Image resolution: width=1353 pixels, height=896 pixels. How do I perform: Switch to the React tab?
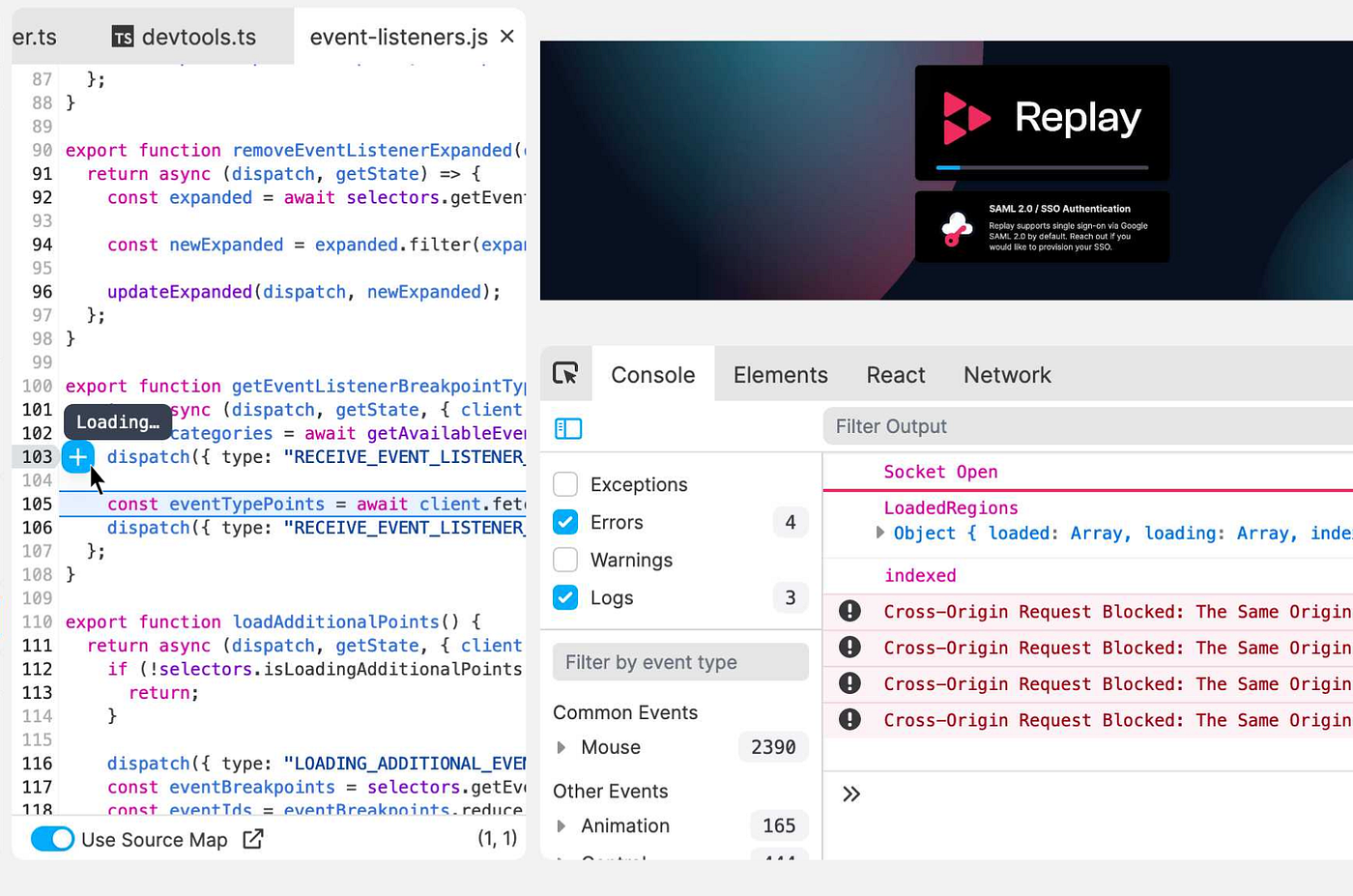click(x=895, y=374)
